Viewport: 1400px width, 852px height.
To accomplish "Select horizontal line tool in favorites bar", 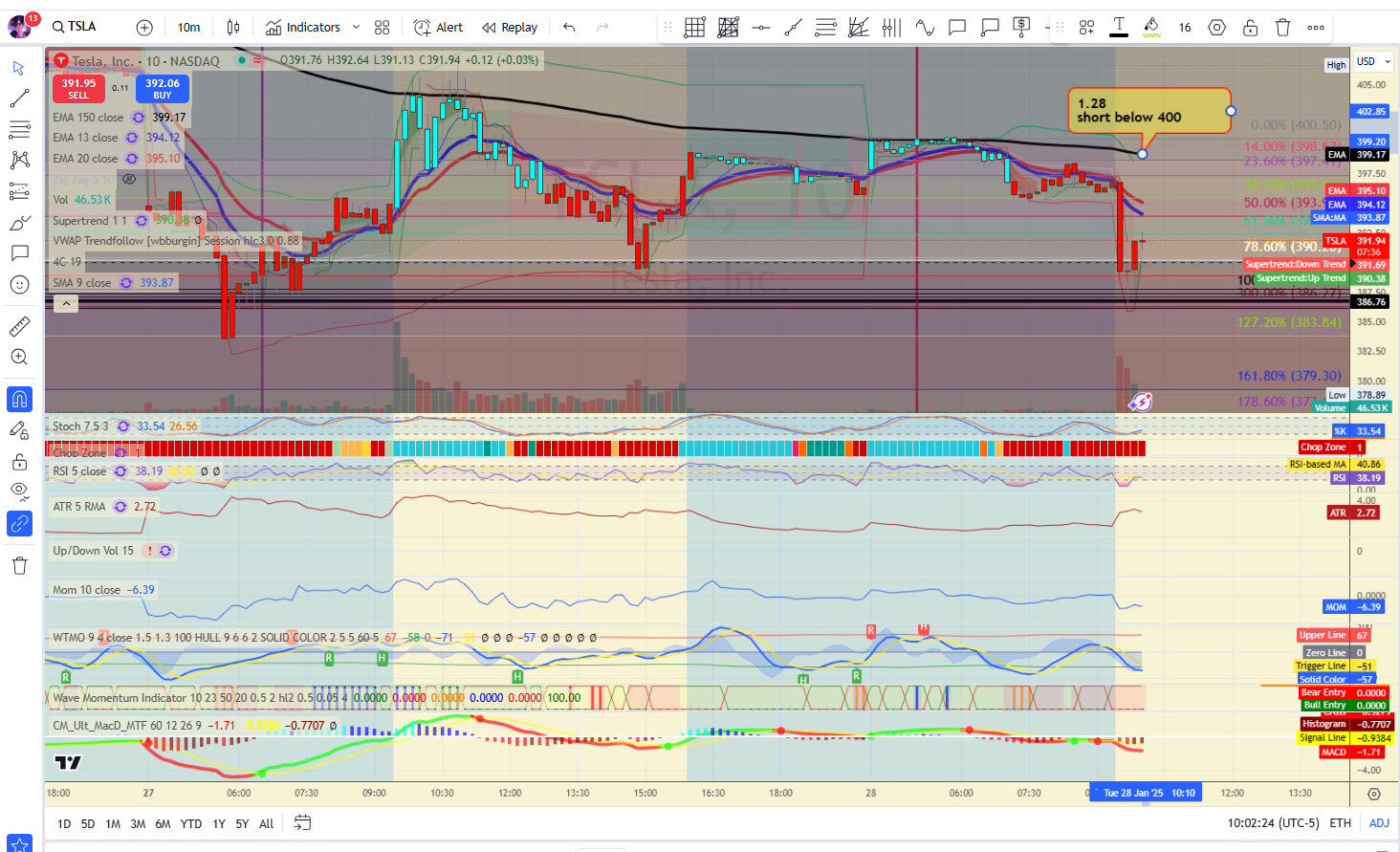I will click(761, 28).
